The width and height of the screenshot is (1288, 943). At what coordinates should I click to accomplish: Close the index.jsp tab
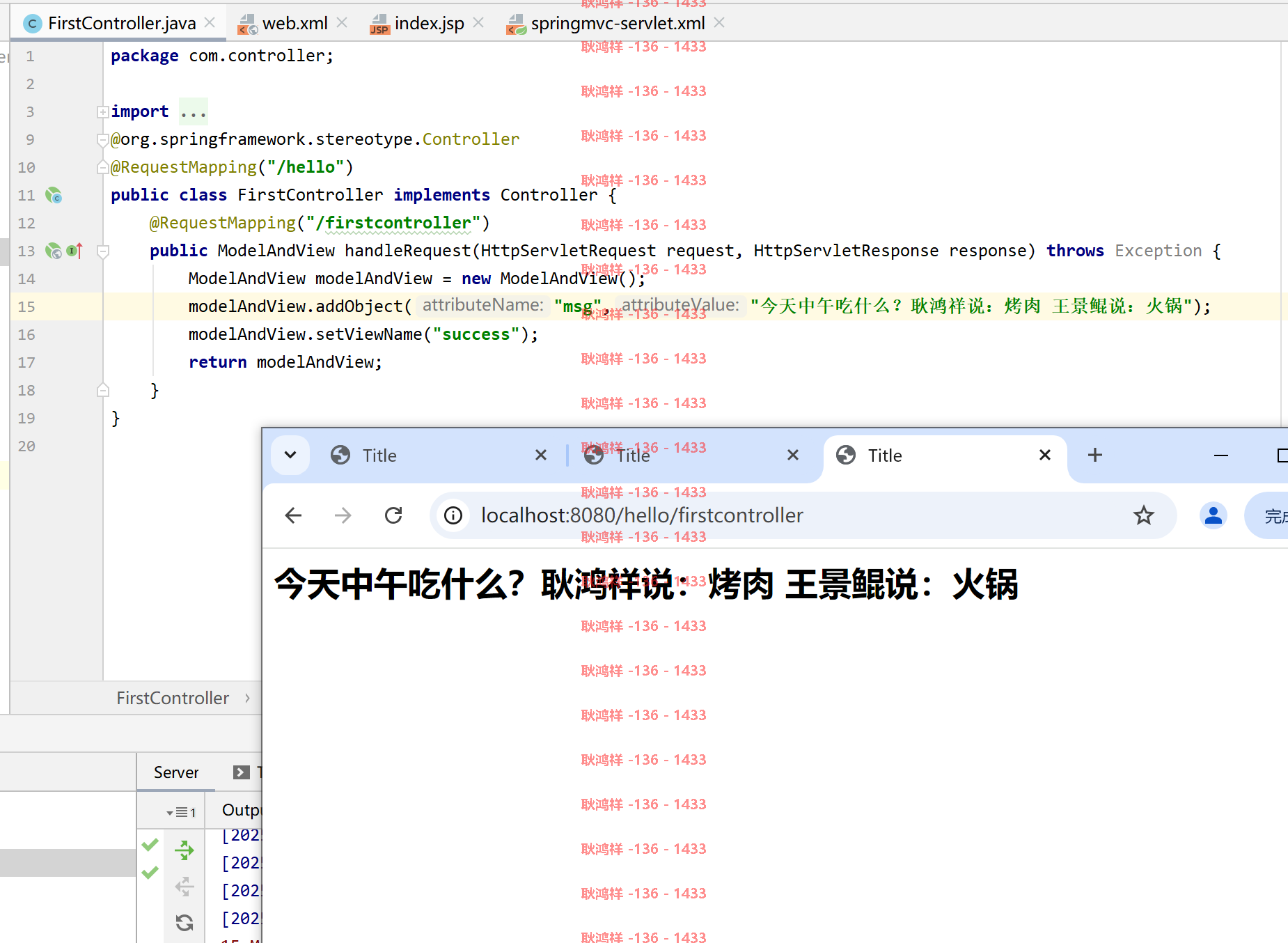coord(478,23)
